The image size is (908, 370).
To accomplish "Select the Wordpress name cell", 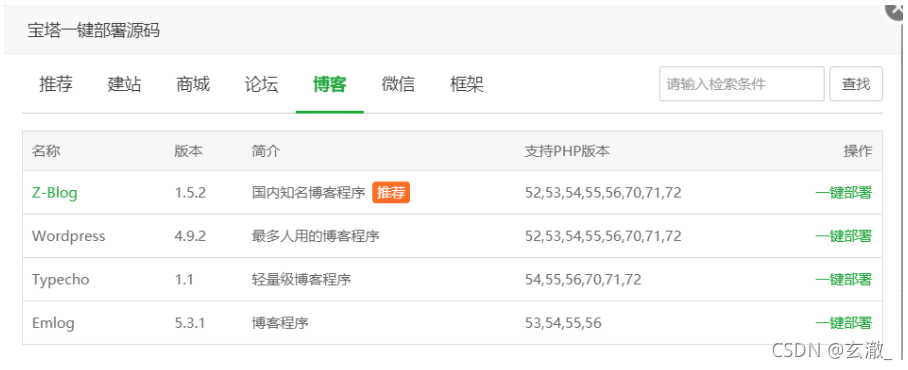I will [x=68, y=236].
